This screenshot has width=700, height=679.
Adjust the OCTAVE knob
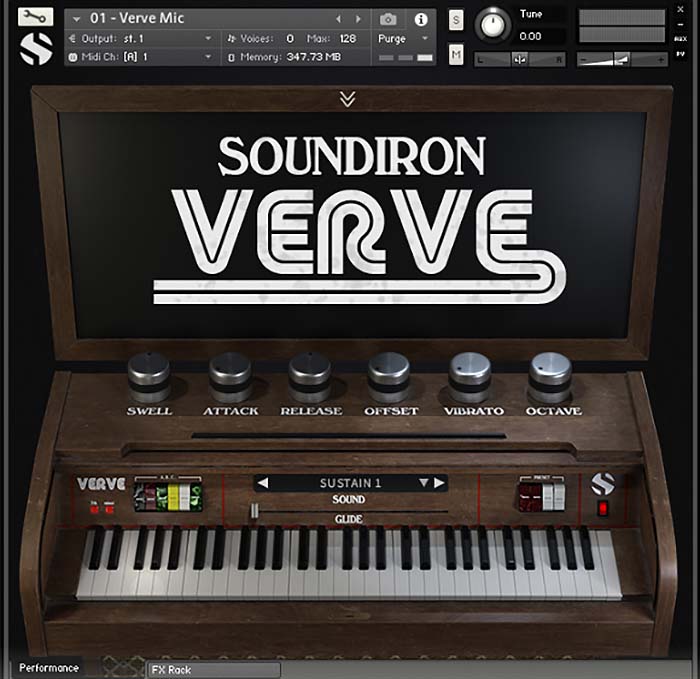[x=550, y=377]
